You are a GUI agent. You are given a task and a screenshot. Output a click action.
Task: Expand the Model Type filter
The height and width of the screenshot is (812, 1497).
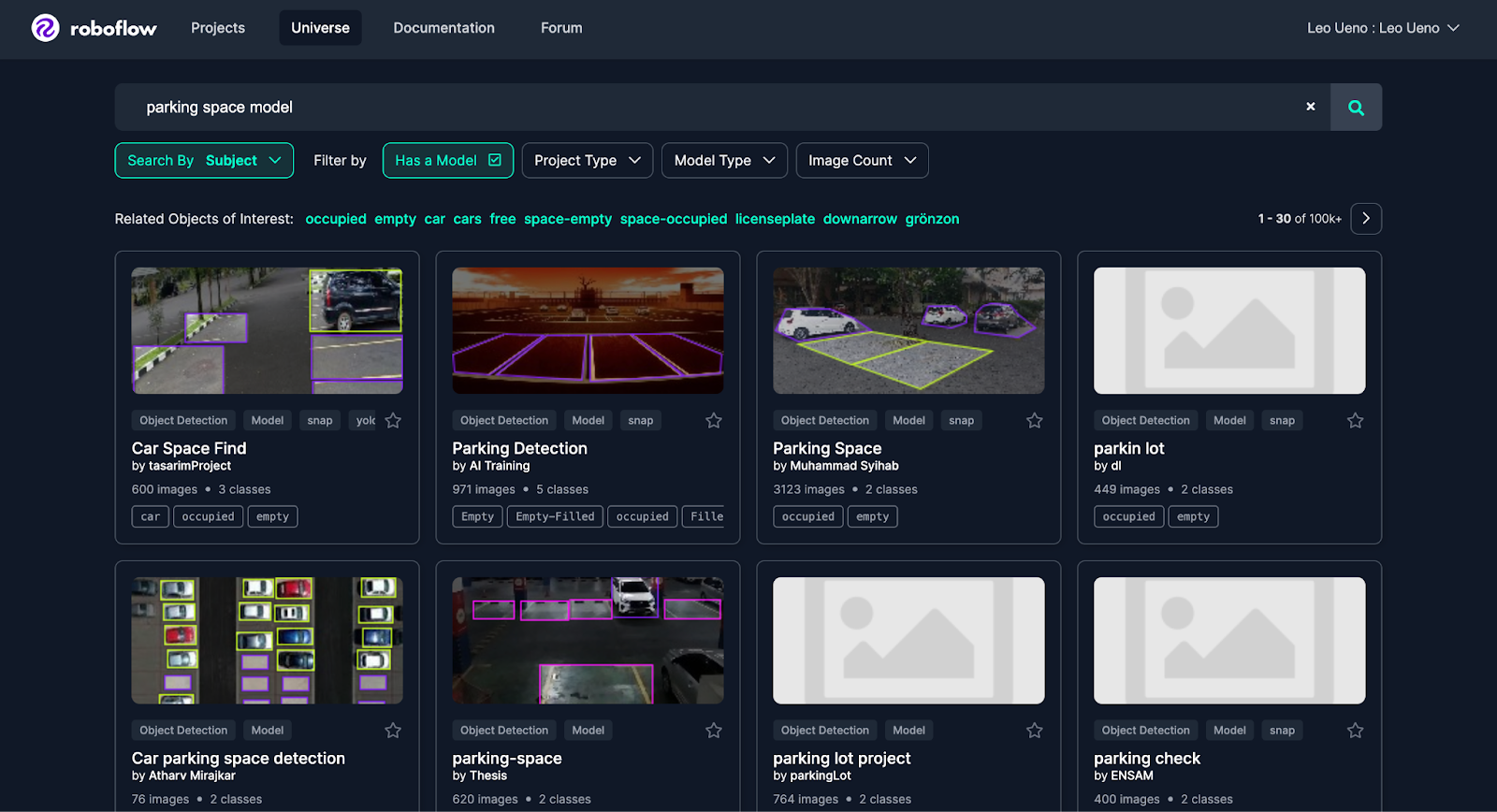(724, 160)
